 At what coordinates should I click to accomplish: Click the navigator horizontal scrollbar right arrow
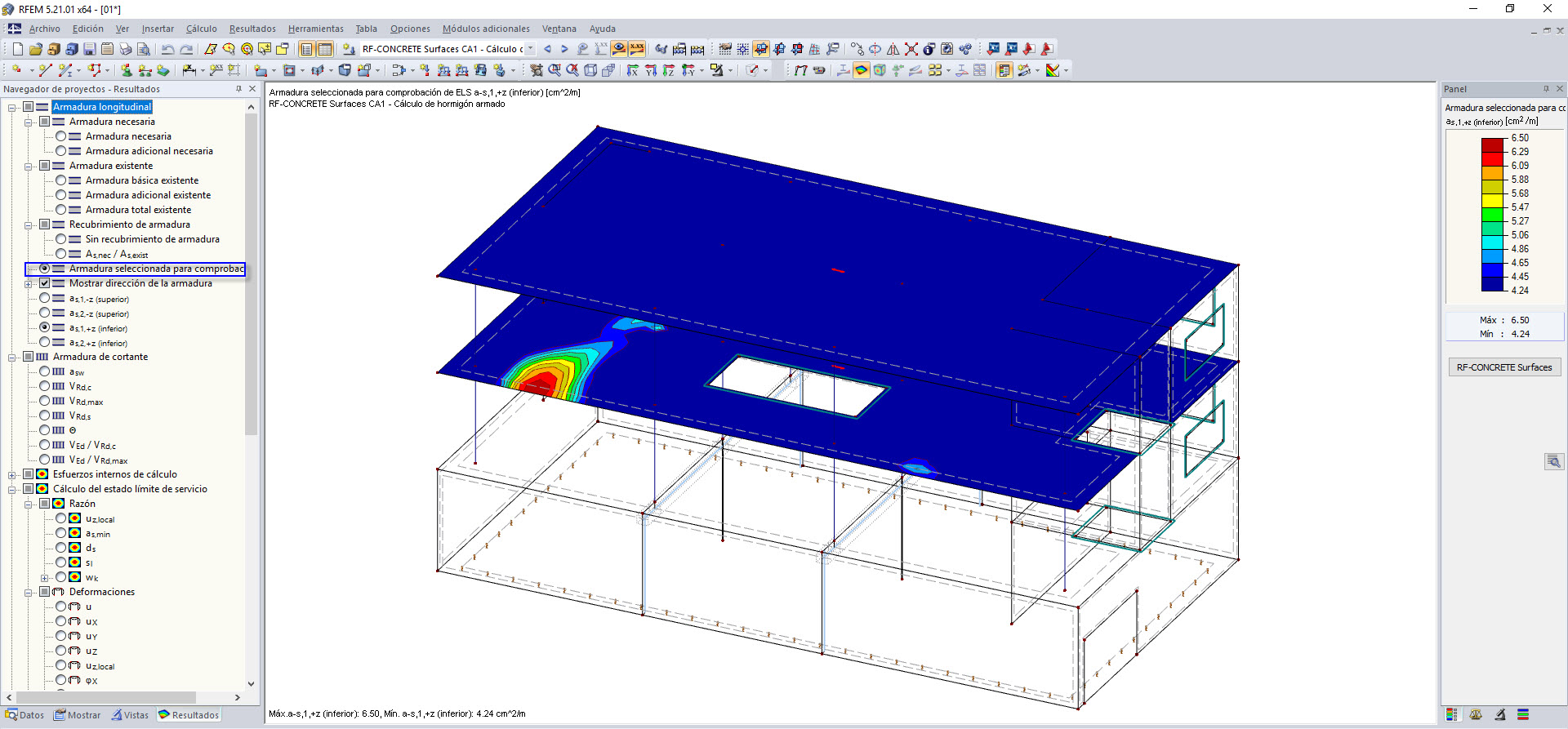(x=238, y=697)
